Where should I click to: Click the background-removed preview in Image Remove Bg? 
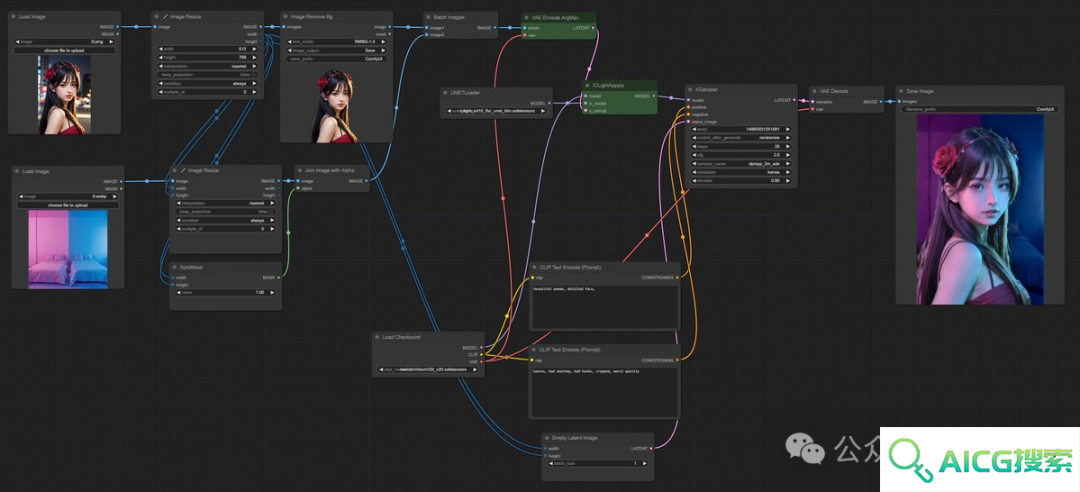(335, 105)
